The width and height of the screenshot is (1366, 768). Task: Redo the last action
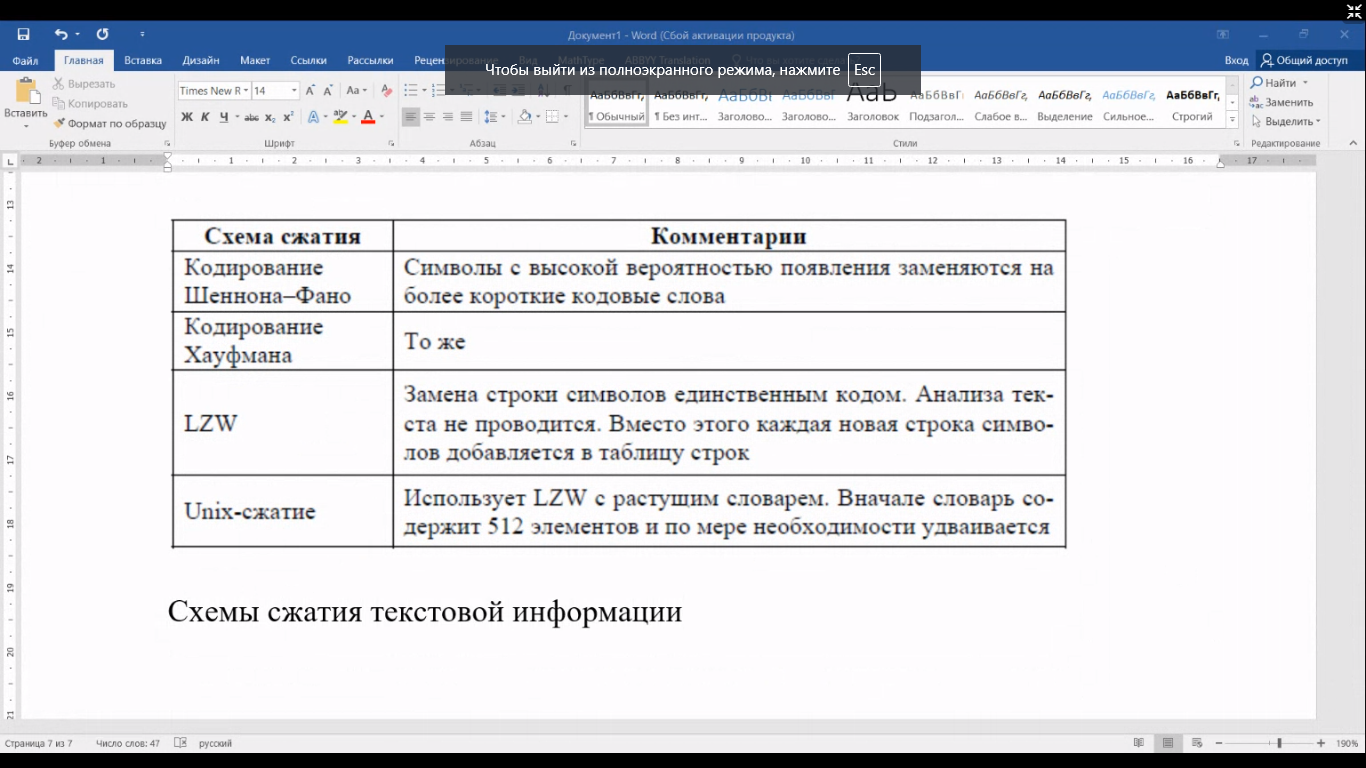[x=102, y=34]
